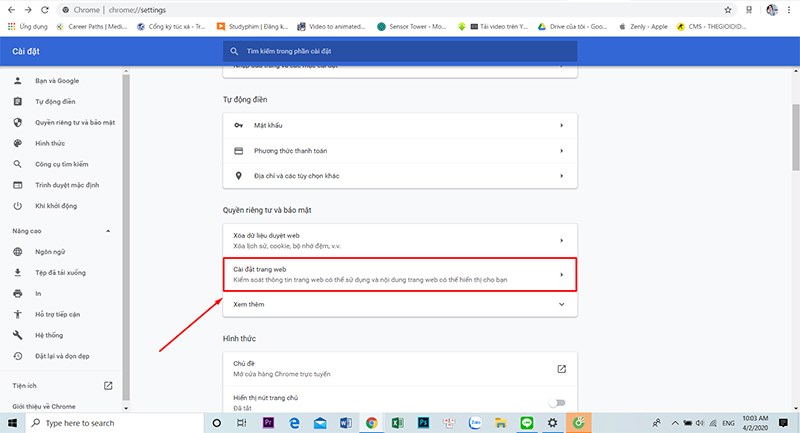Open Task View in the taskbar
Screen dimensions: 800x433
pos(242,423)
